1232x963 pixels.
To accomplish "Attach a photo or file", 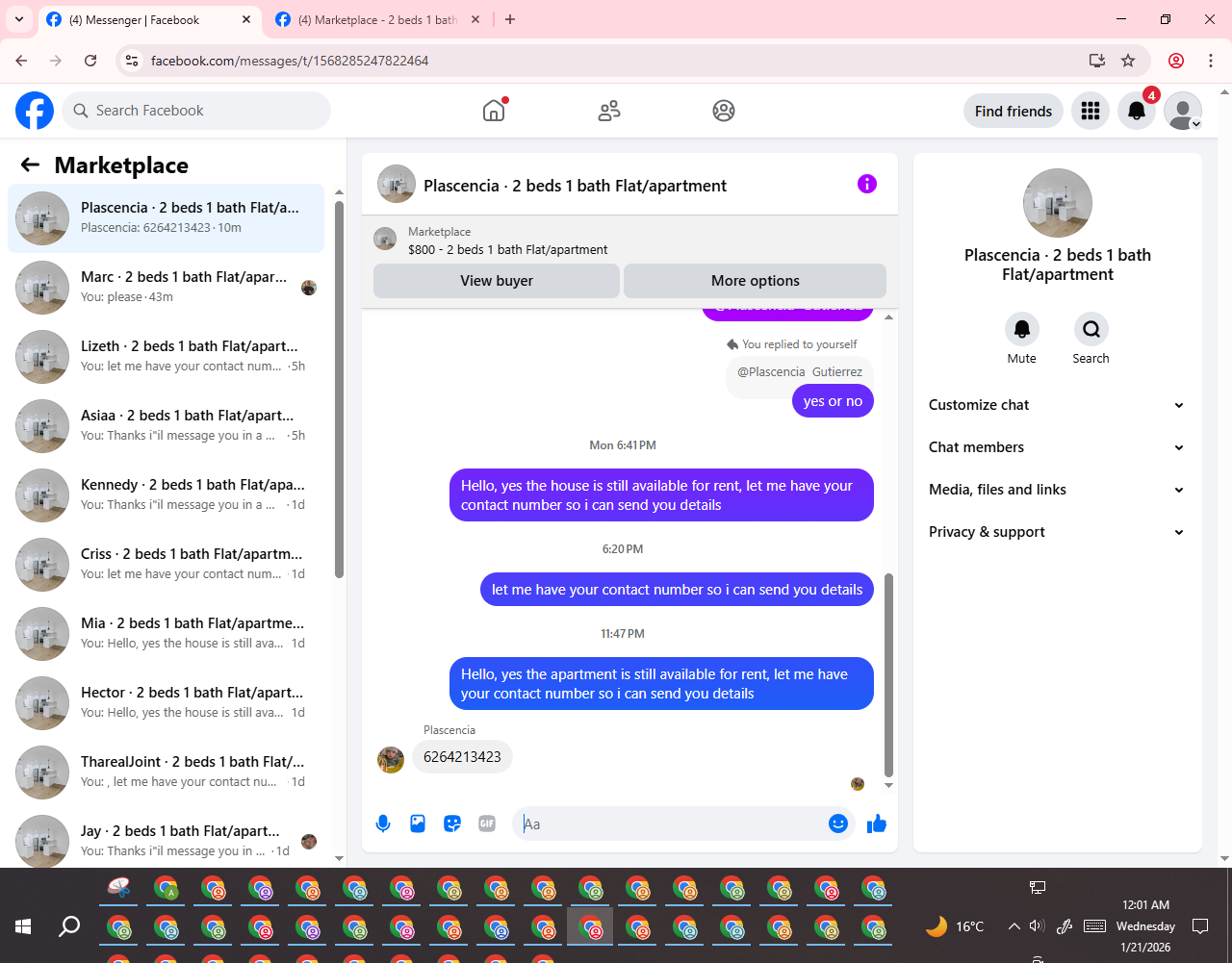I will (x=418, y=824).
